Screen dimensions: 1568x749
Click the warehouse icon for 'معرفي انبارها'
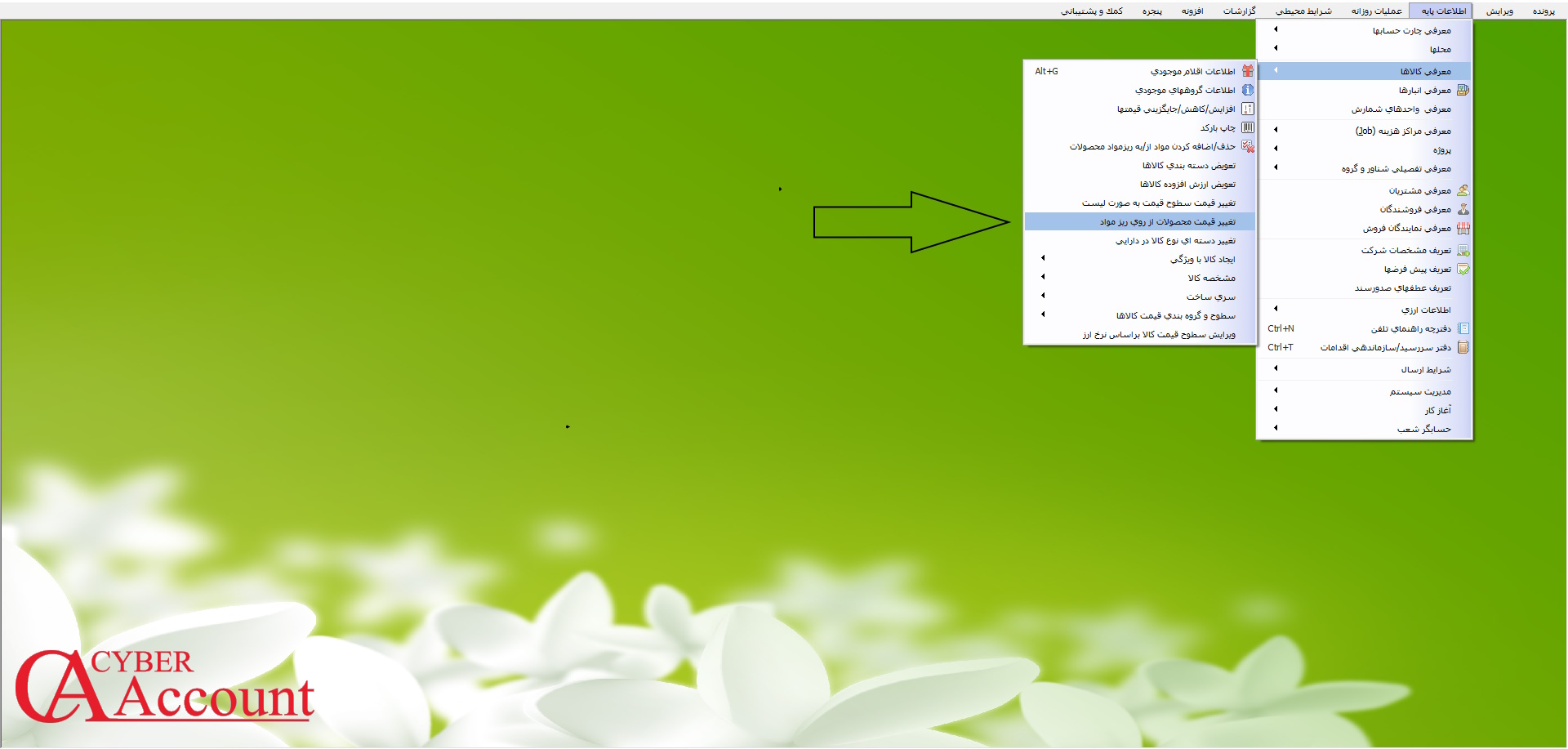click(1463, 90)
